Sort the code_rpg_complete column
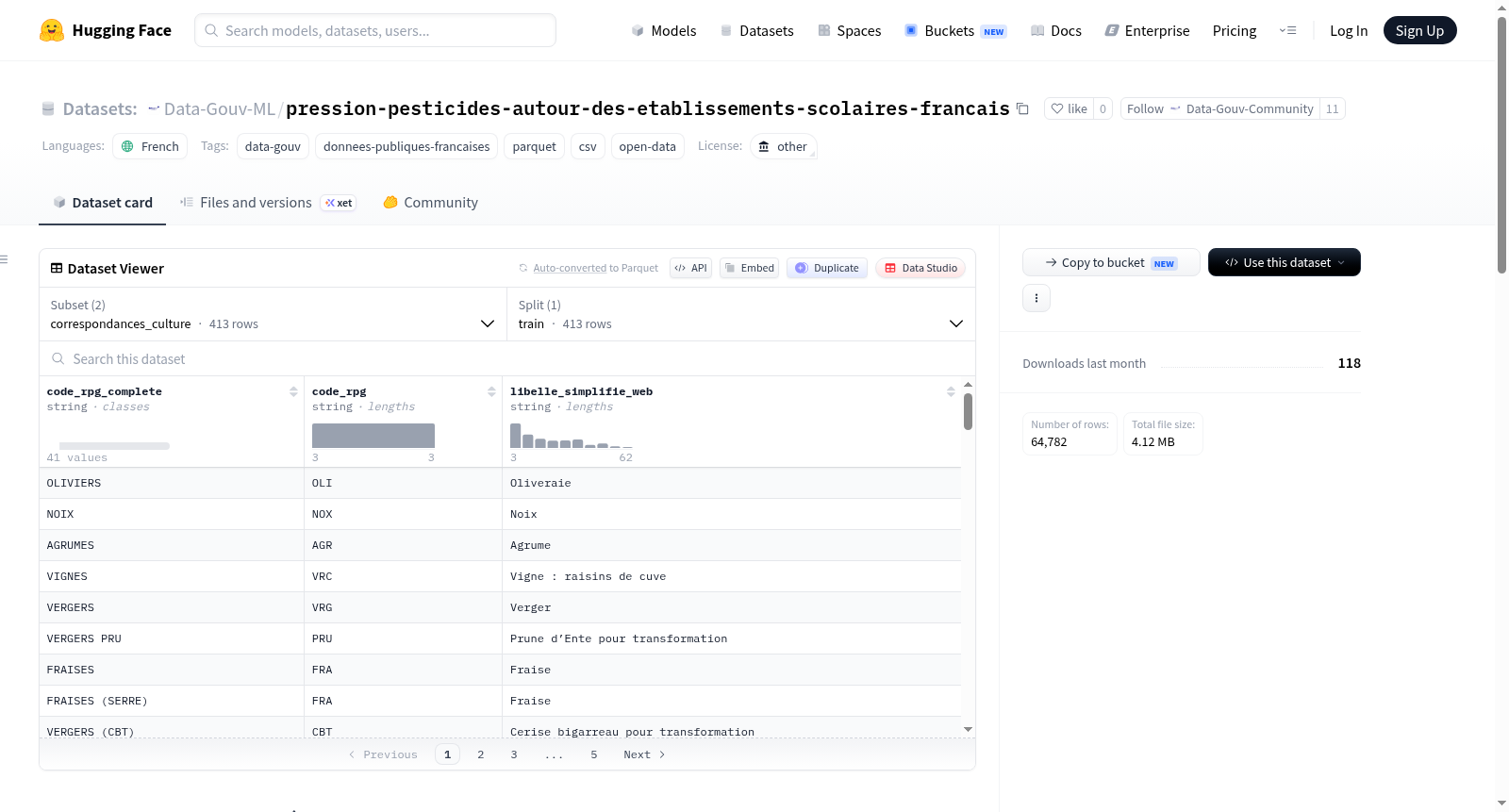1509x812 pixels. 293,391
